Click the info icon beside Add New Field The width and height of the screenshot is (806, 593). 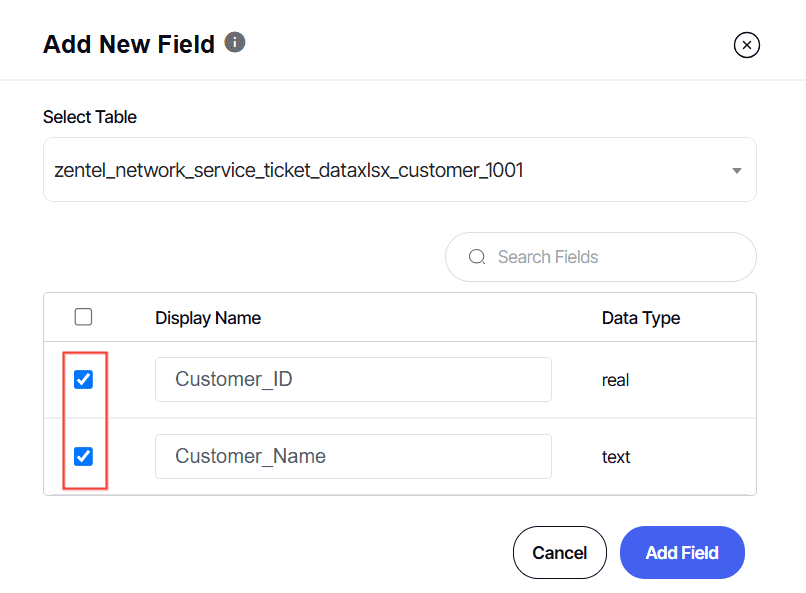[235, 43]
